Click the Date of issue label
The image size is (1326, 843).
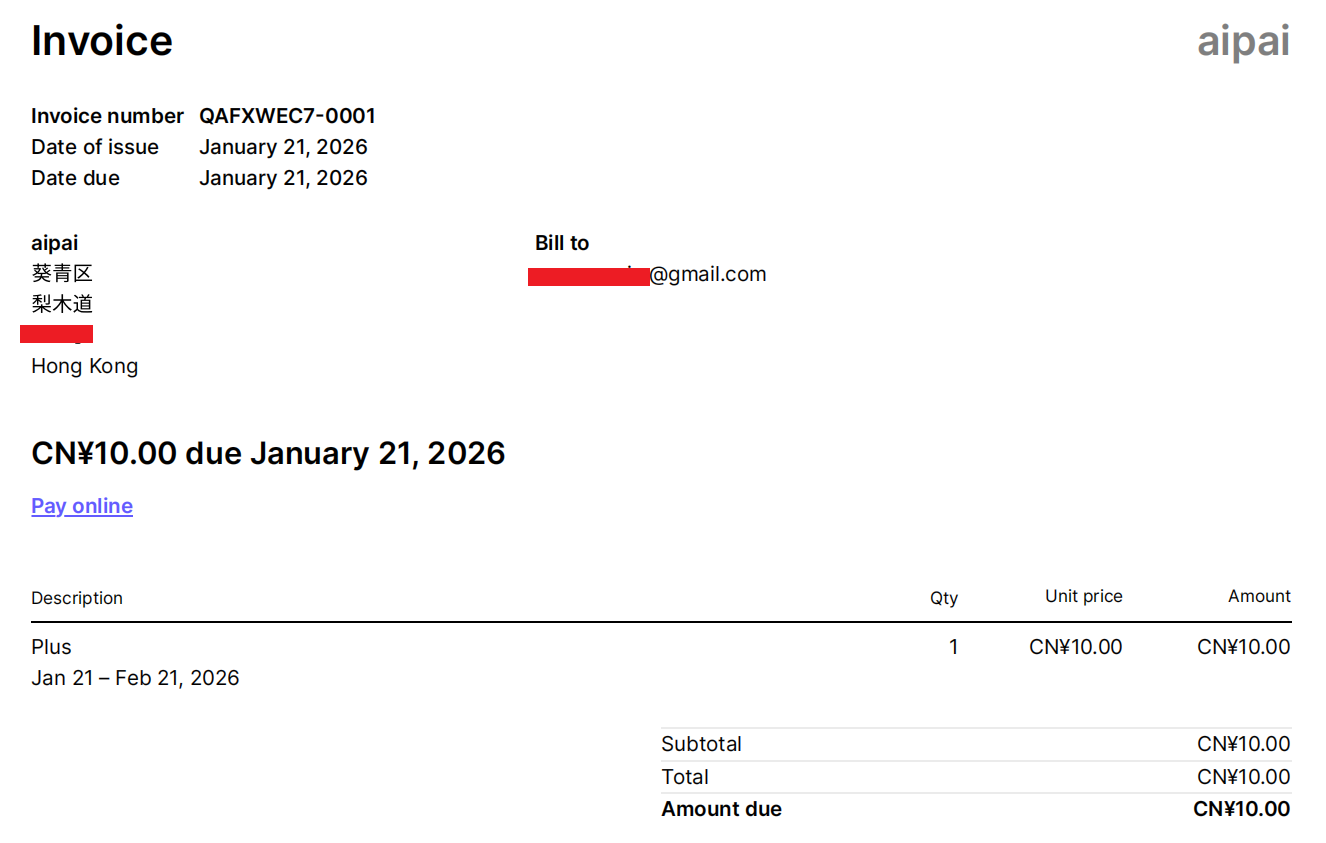point(95,147)
